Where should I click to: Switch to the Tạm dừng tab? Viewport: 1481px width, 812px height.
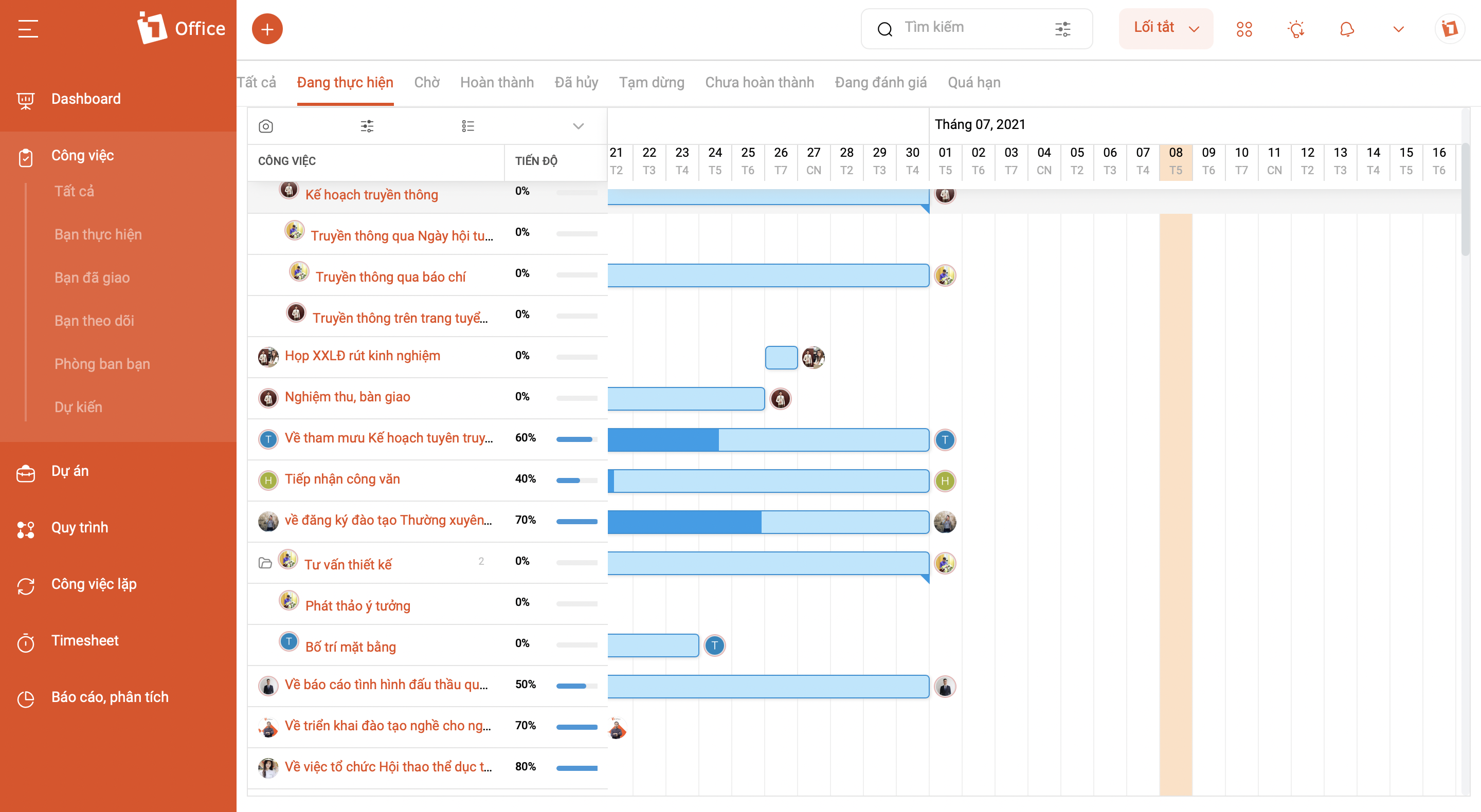[x=652, y=82]
